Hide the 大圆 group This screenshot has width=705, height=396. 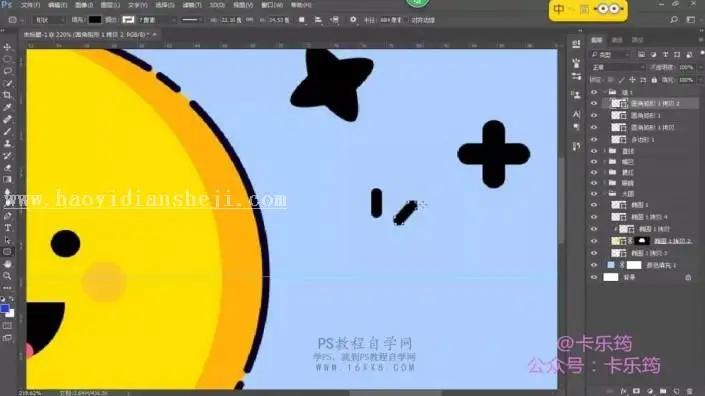coord(594,194)
